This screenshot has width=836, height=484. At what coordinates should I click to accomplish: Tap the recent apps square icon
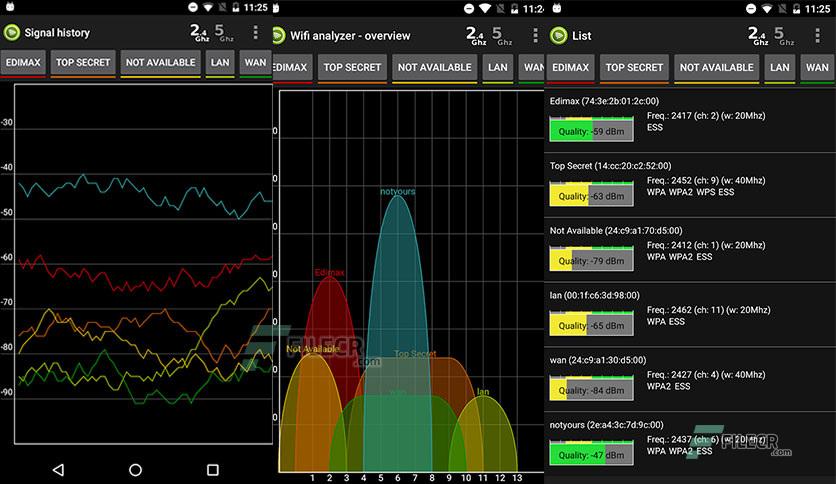(213, 470)
